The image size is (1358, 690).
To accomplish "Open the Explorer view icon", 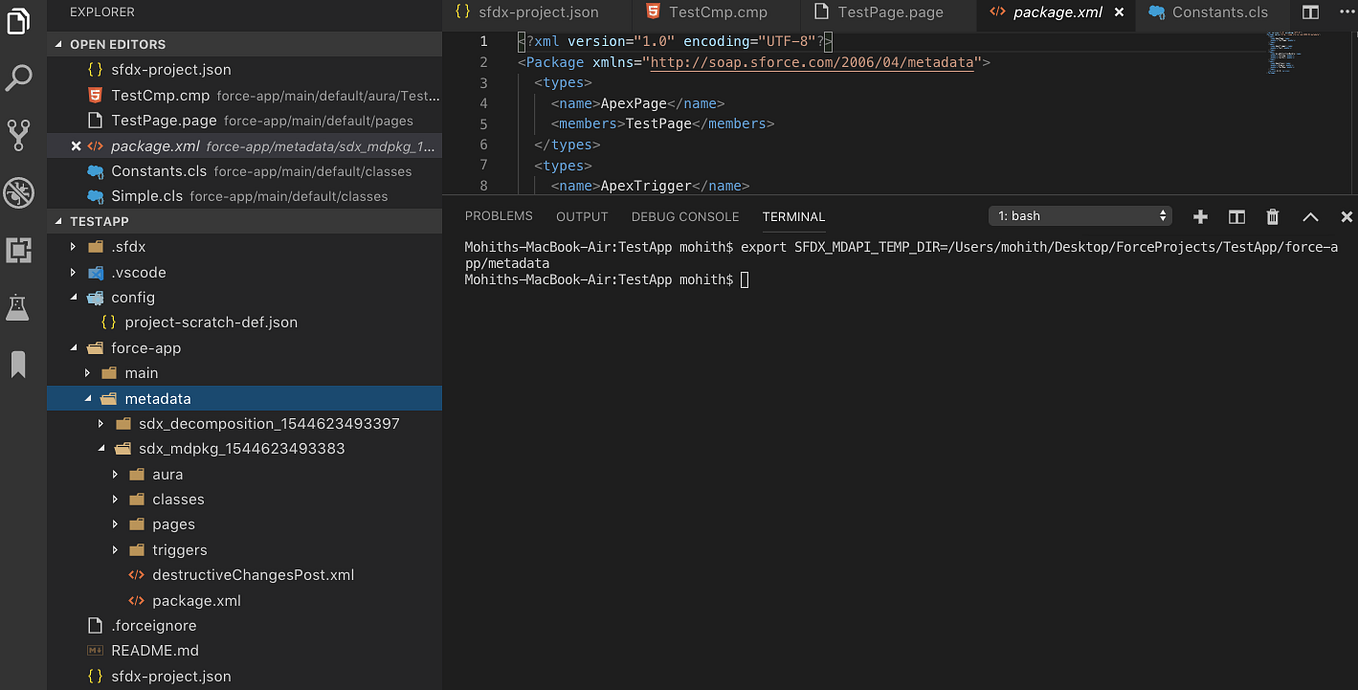I will point(18,22).
